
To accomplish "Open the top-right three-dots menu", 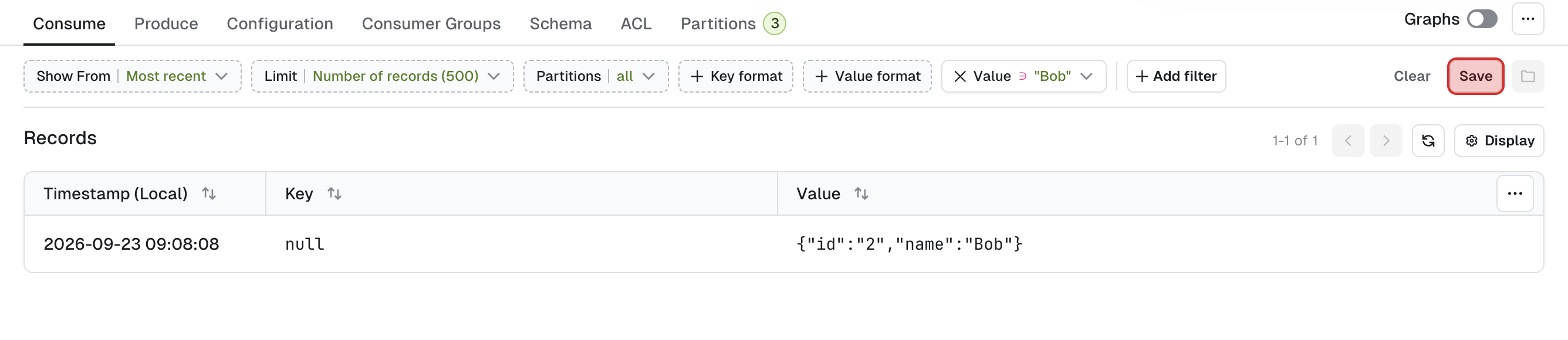I will [1528, 19].
